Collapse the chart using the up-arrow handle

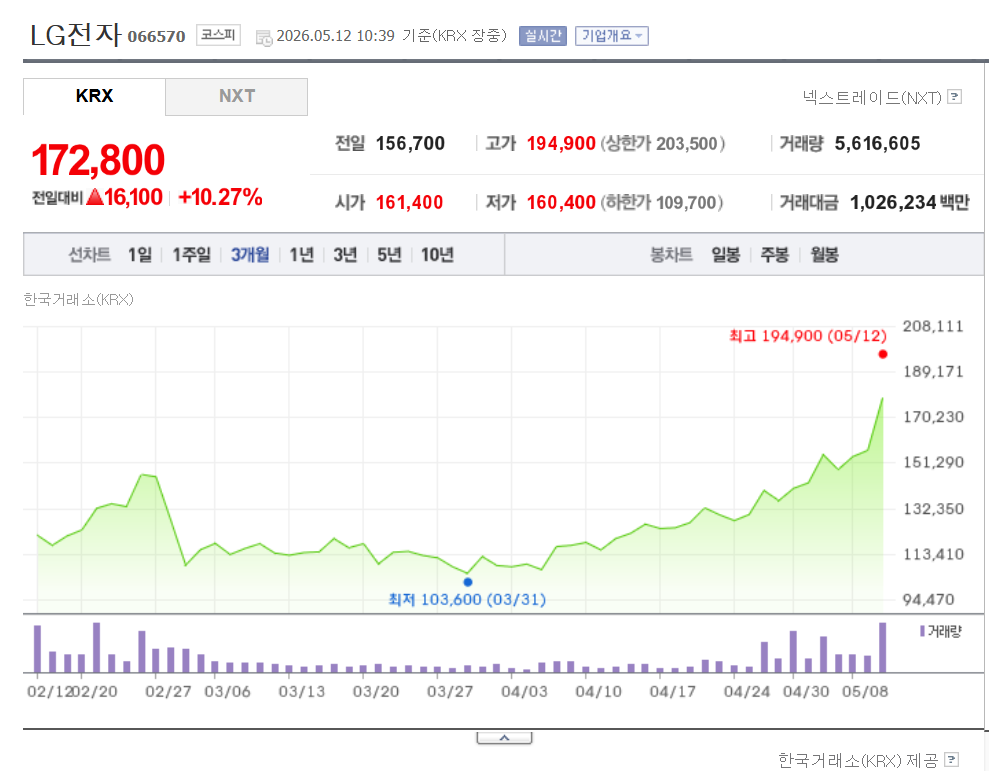505,738
